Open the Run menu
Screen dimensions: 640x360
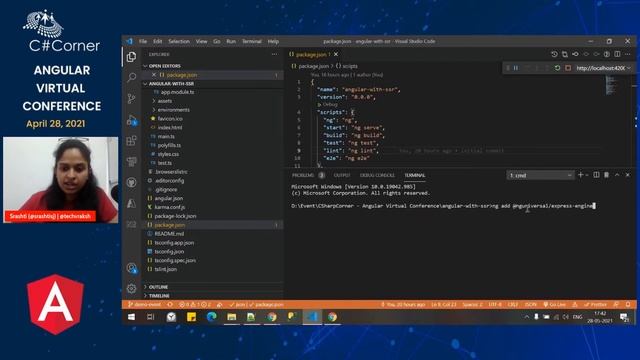(231, 41)
